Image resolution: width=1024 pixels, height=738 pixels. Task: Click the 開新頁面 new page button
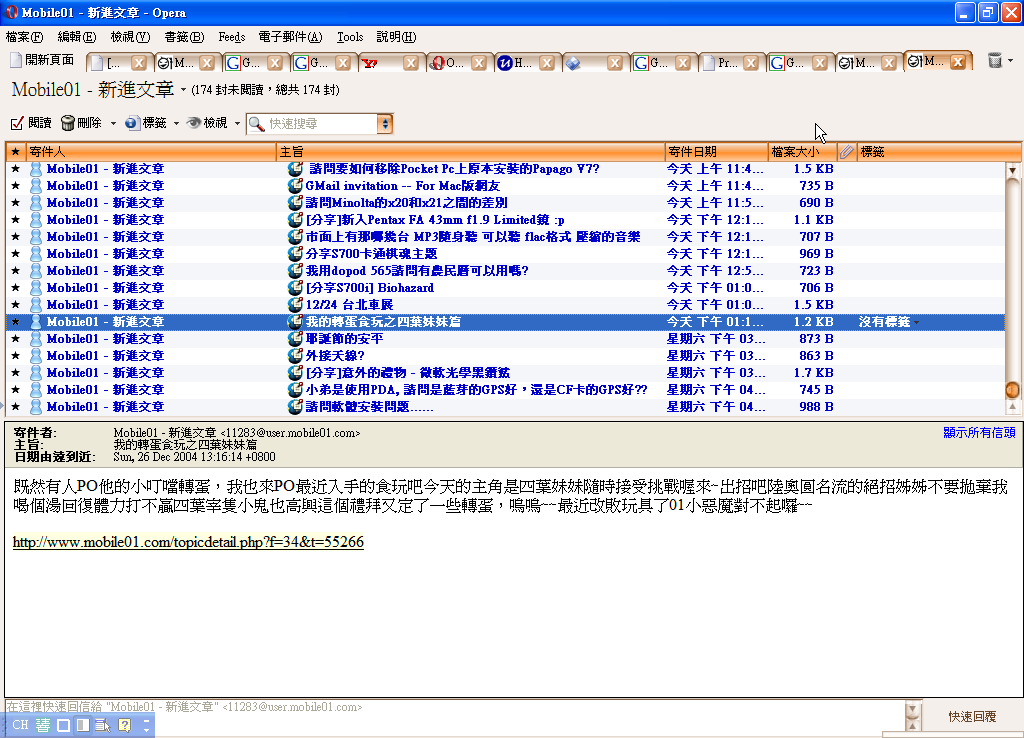(x=42, y=60)
